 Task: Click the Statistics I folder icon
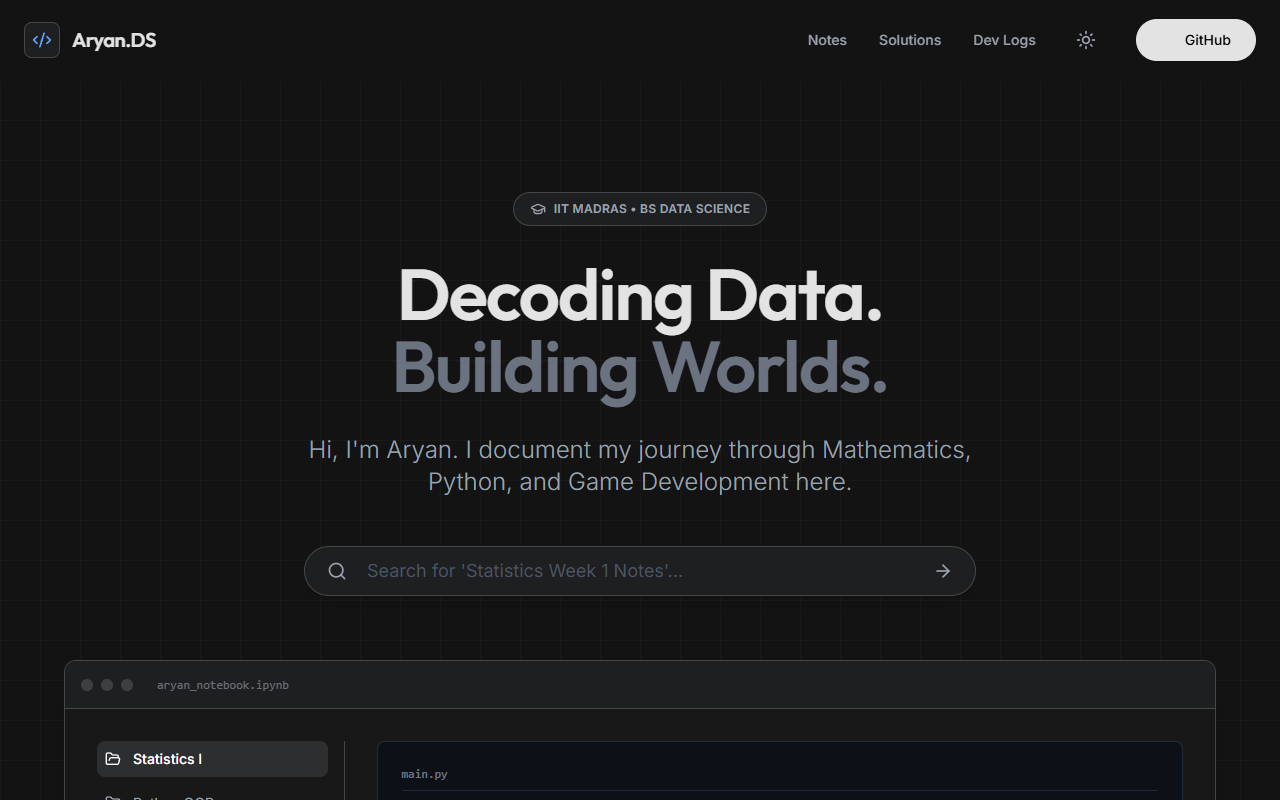coord(113,759)
